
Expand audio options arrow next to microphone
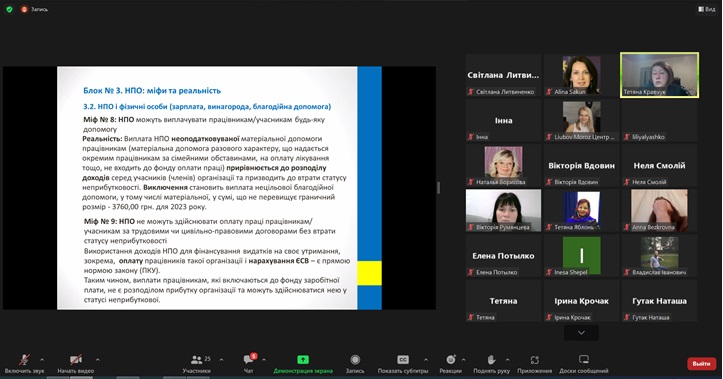(x=42, y=360)
